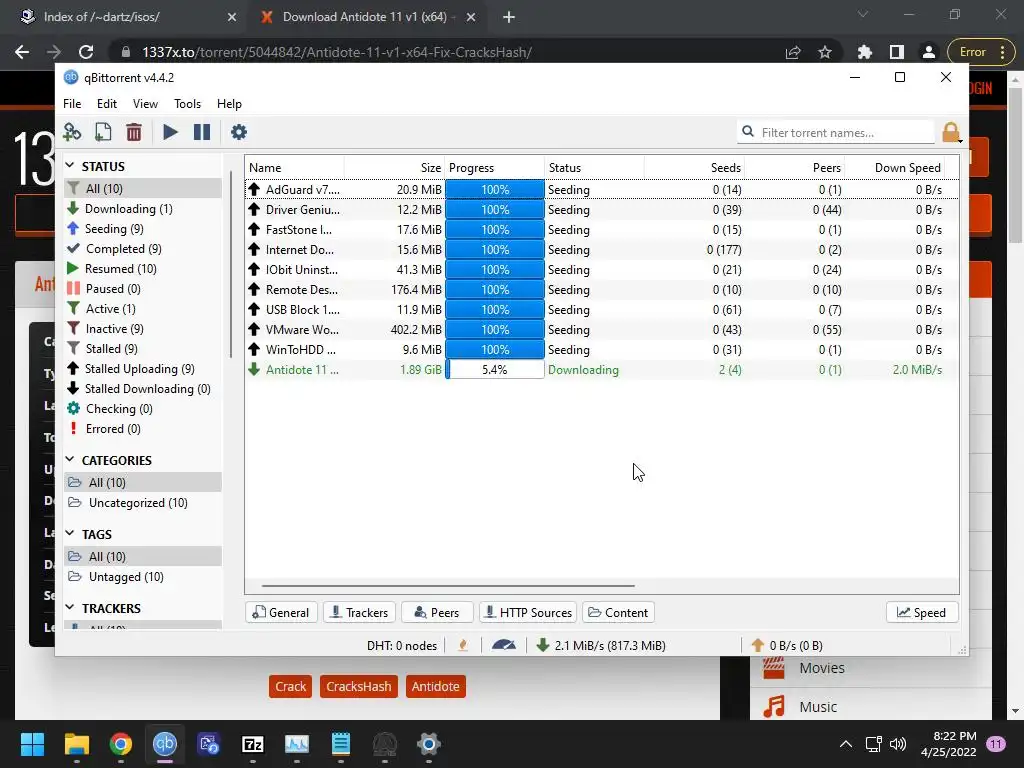This screenshot has height=768, width=1024.
Task: Click the Resume play toolbar icon
Action: pos(170,133)
